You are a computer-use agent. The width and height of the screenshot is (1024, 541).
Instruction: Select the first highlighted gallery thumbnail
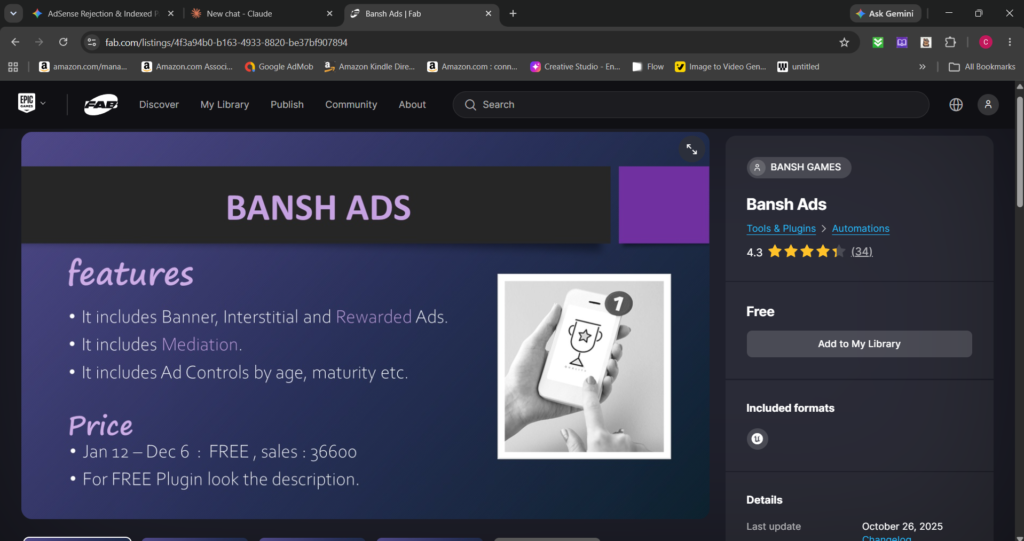77,539
